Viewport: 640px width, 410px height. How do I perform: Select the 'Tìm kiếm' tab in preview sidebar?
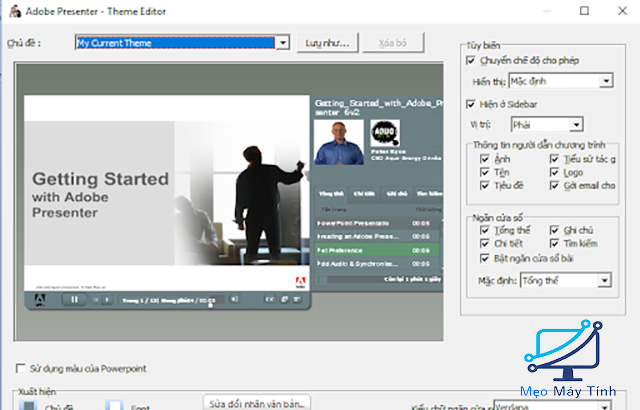(x=429, y=194)
